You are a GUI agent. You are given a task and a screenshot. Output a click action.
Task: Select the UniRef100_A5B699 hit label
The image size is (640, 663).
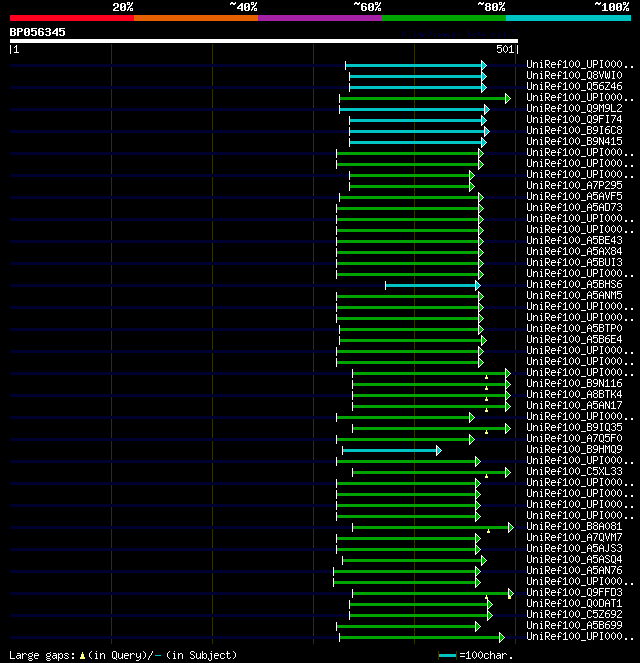(574, 625)
